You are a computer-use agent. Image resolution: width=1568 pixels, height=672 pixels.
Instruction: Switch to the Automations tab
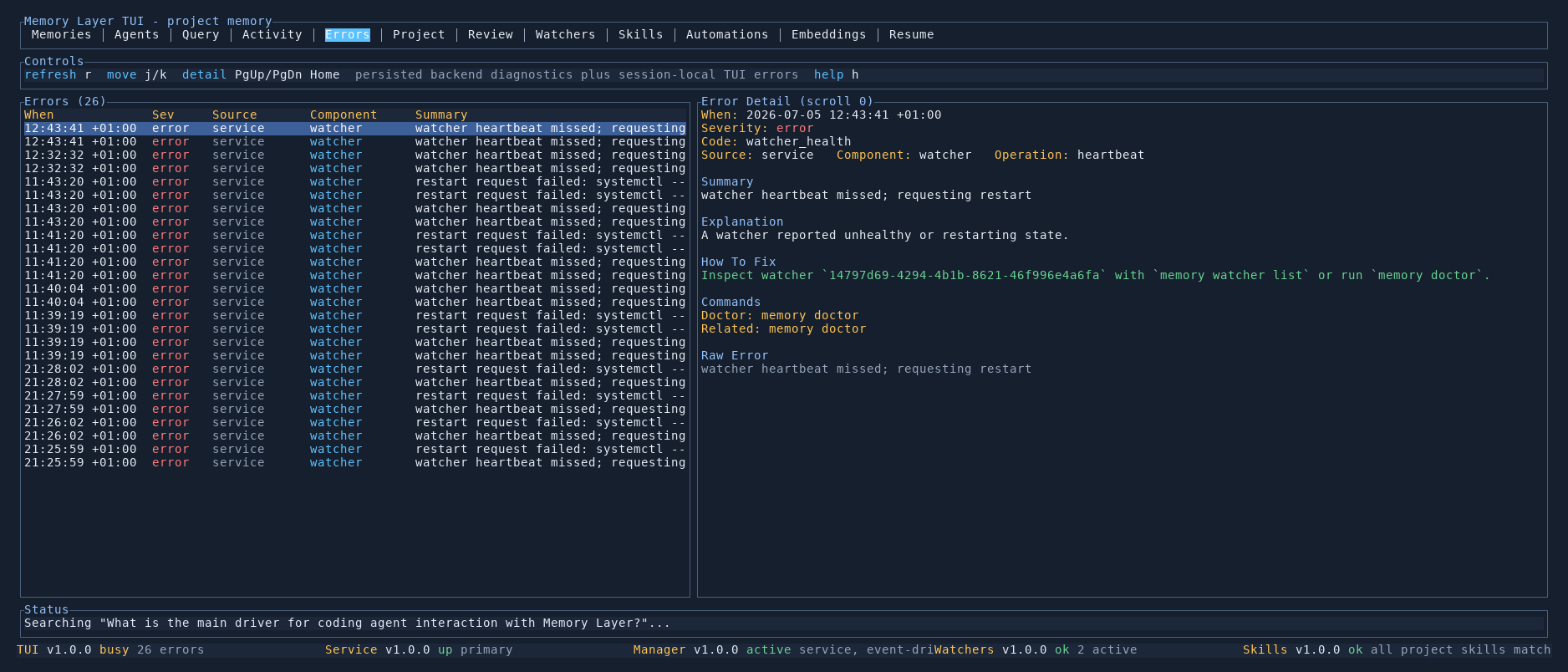click(727, 34)
